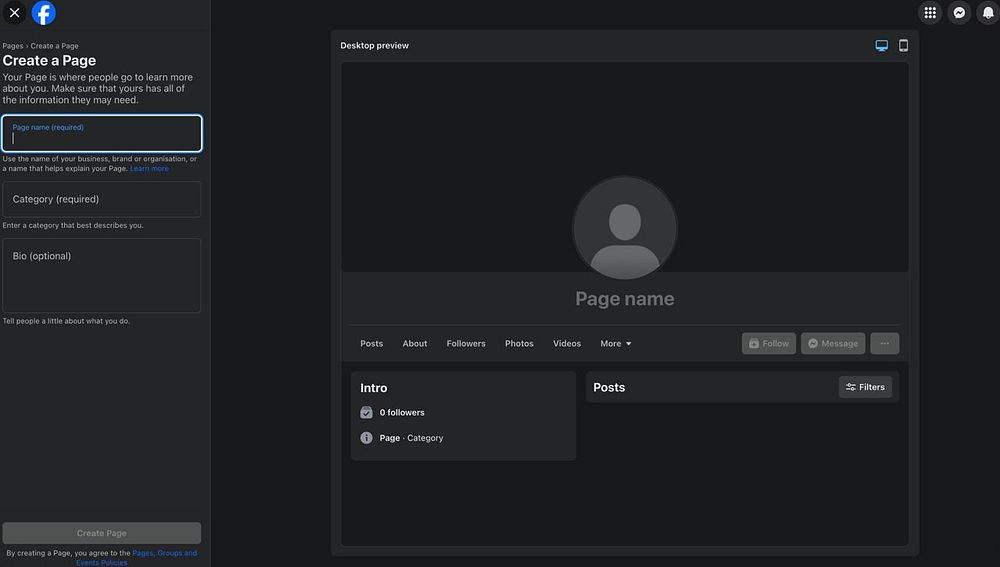Click the Page info icon

tap(366, 438)
